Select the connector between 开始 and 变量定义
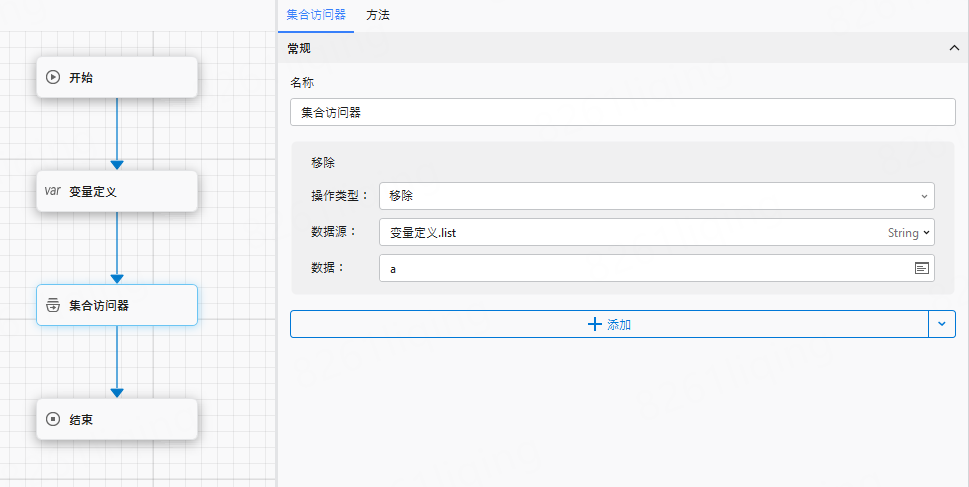 tap(117, 130)
